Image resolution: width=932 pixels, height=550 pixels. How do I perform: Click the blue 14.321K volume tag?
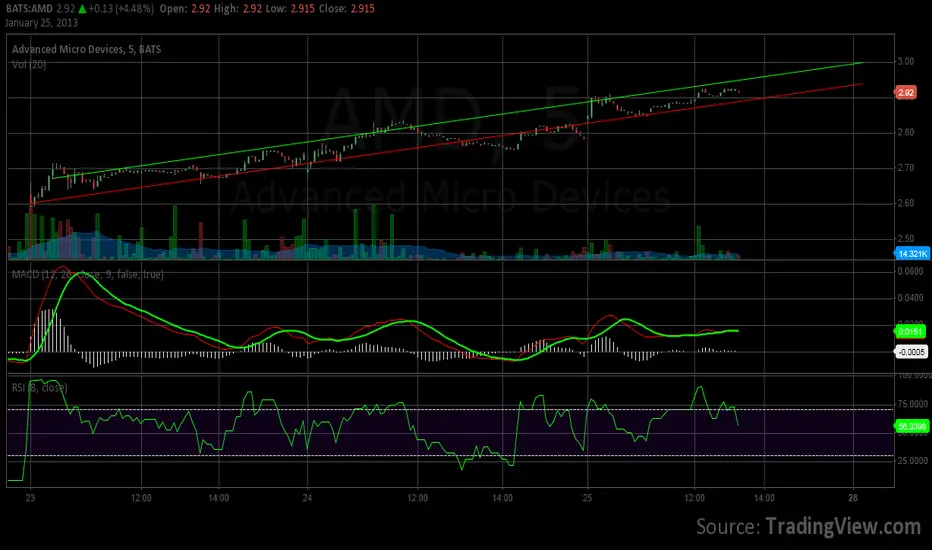tap(912, 254)
